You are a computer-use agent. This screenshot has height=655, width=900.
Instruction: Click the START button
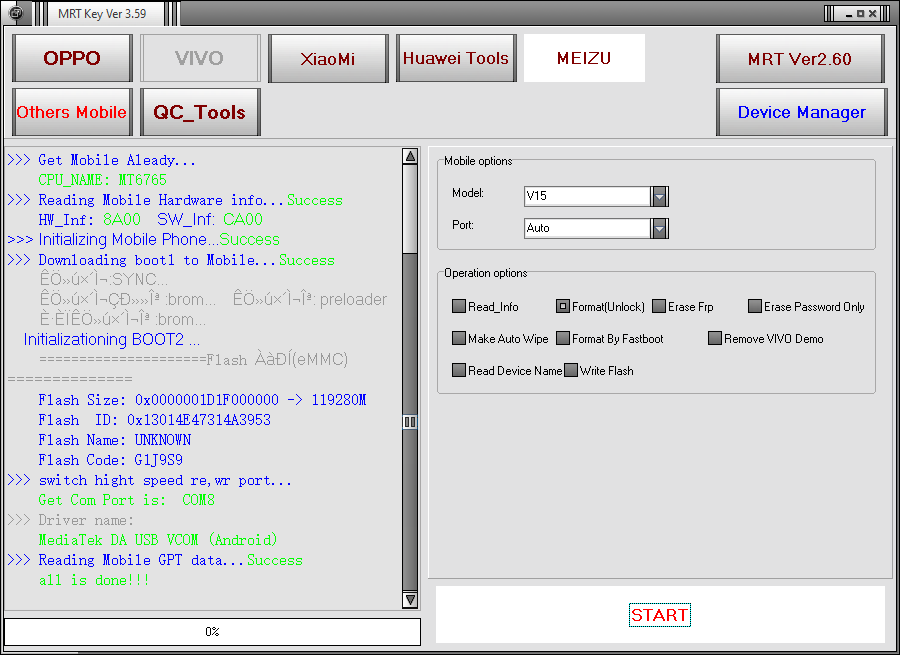[x=660, y=615]
